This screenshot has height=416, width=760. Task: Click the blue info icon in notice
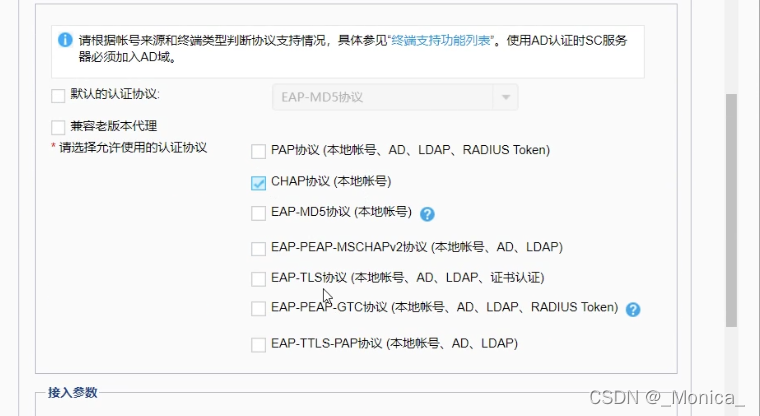point(65,40)
